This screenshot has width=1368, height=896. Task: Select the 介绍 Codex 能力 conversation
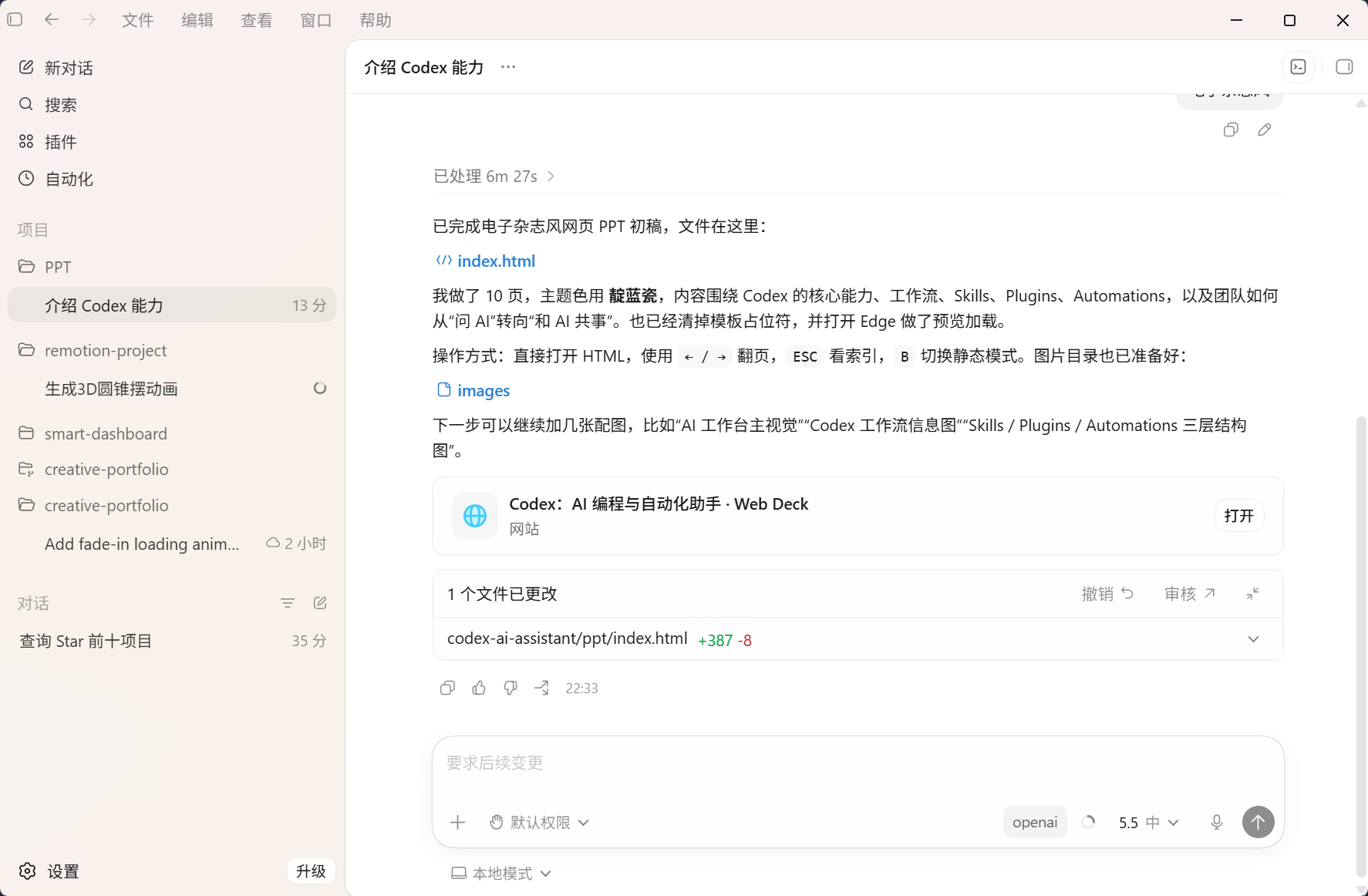tap(172, 305)
